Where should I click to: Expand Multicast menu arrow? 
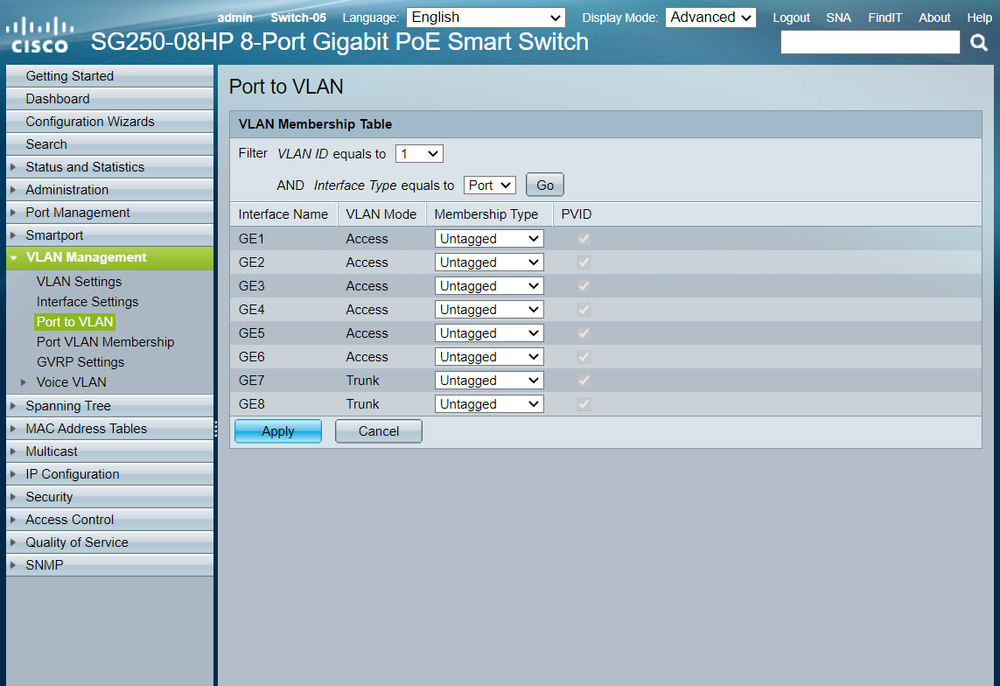(13, 451)
